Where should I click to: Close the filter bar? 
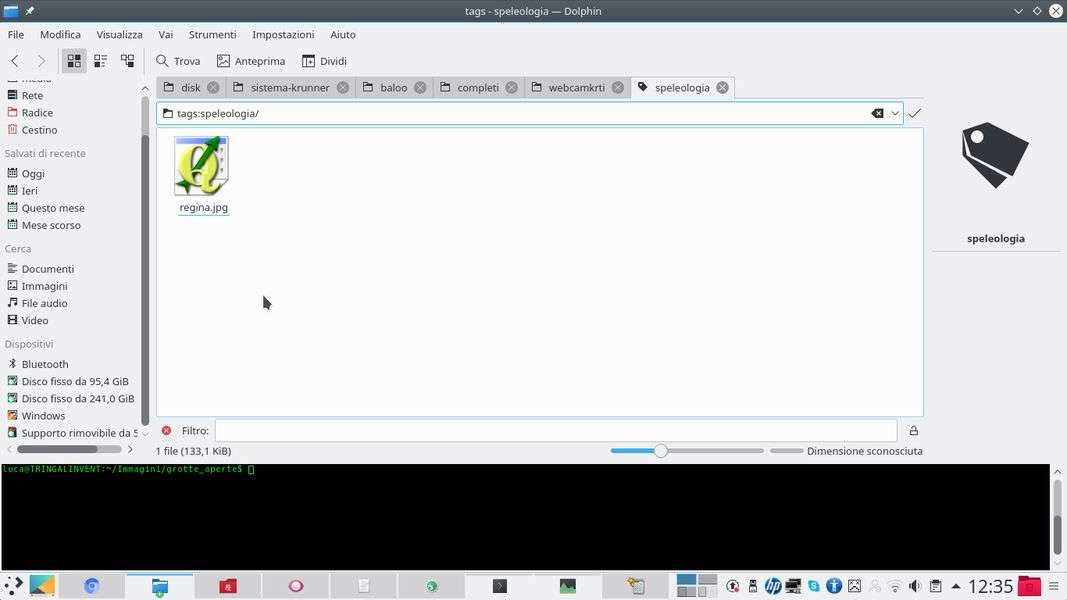click(x=166, y=431)
